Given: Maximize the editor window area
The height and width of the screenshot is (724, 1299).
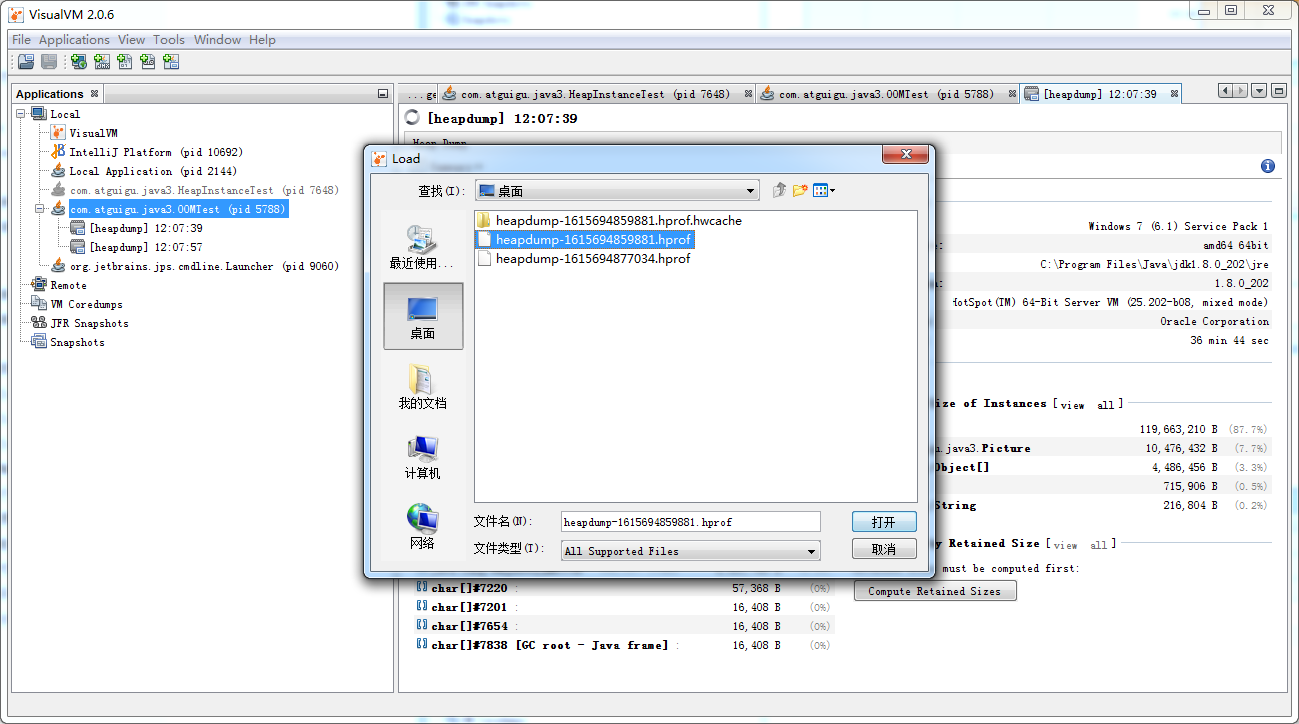Looking at the screenshot, I should (x=1278, y=91).
